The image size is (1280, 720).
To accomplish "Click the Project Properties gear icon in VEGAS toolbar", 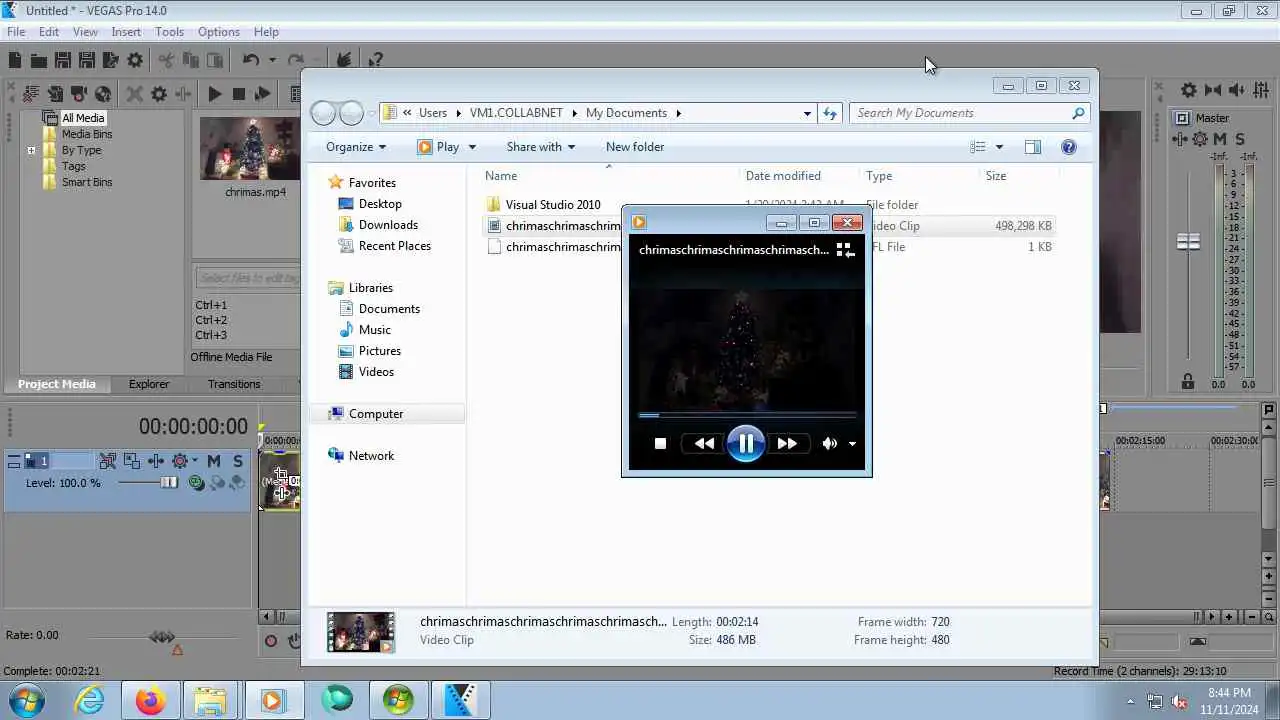I will [x=135, y=61].
